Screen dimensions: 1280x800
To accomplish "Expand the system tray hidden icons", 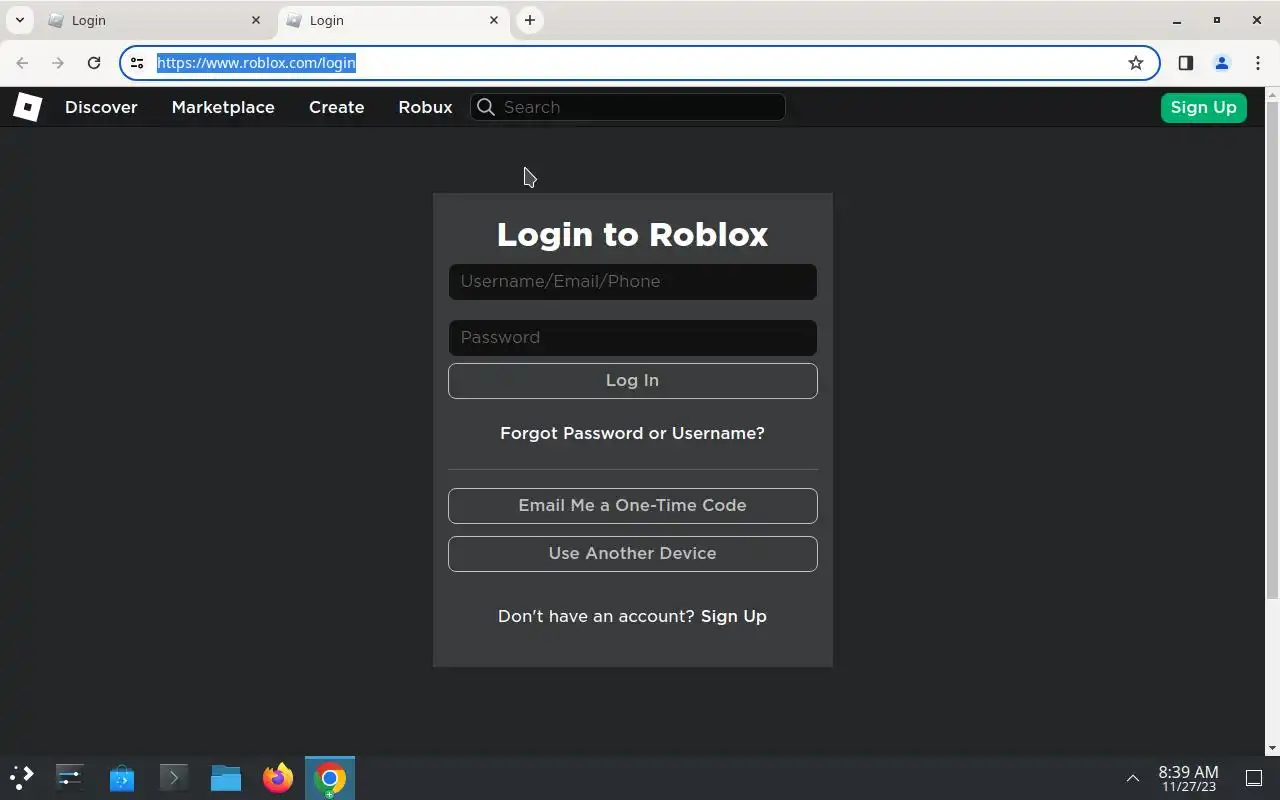I will pos(1133,778).
